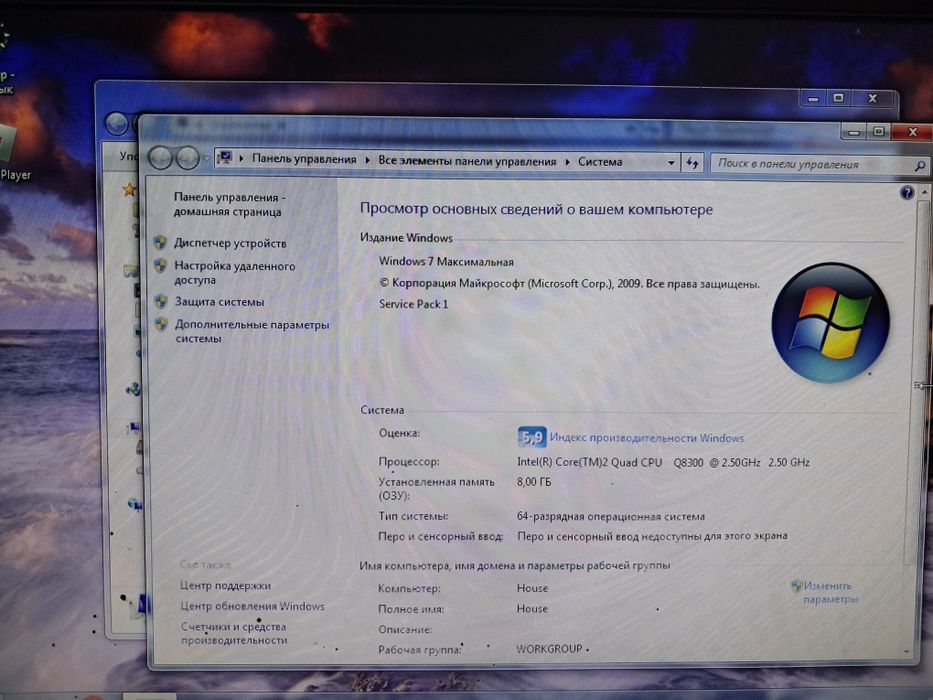Click the refresh button beside address bar
This screenshot has width=933, height=700.
[693, 162]
